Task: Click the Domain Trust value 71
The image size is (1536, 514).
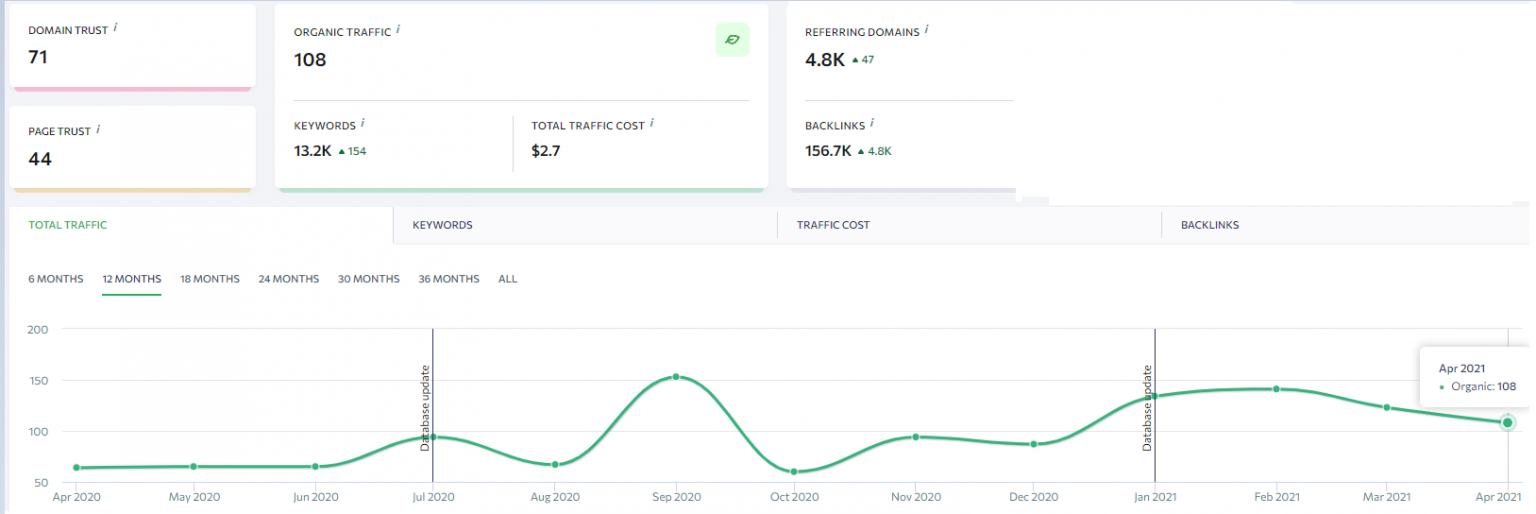Action: pyautogui.click(x=38, y=57)
